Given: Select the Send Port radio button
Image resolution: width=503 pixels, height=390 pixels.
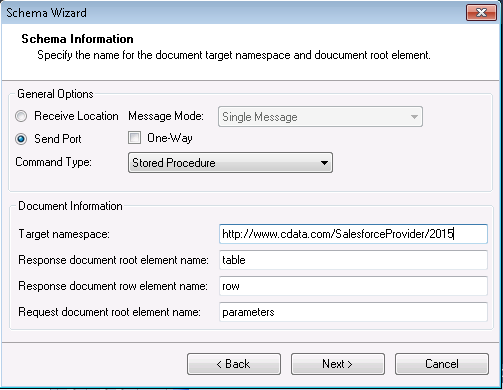Looking at the screenshot, I should pyautogui.click(x=21, y=139).
